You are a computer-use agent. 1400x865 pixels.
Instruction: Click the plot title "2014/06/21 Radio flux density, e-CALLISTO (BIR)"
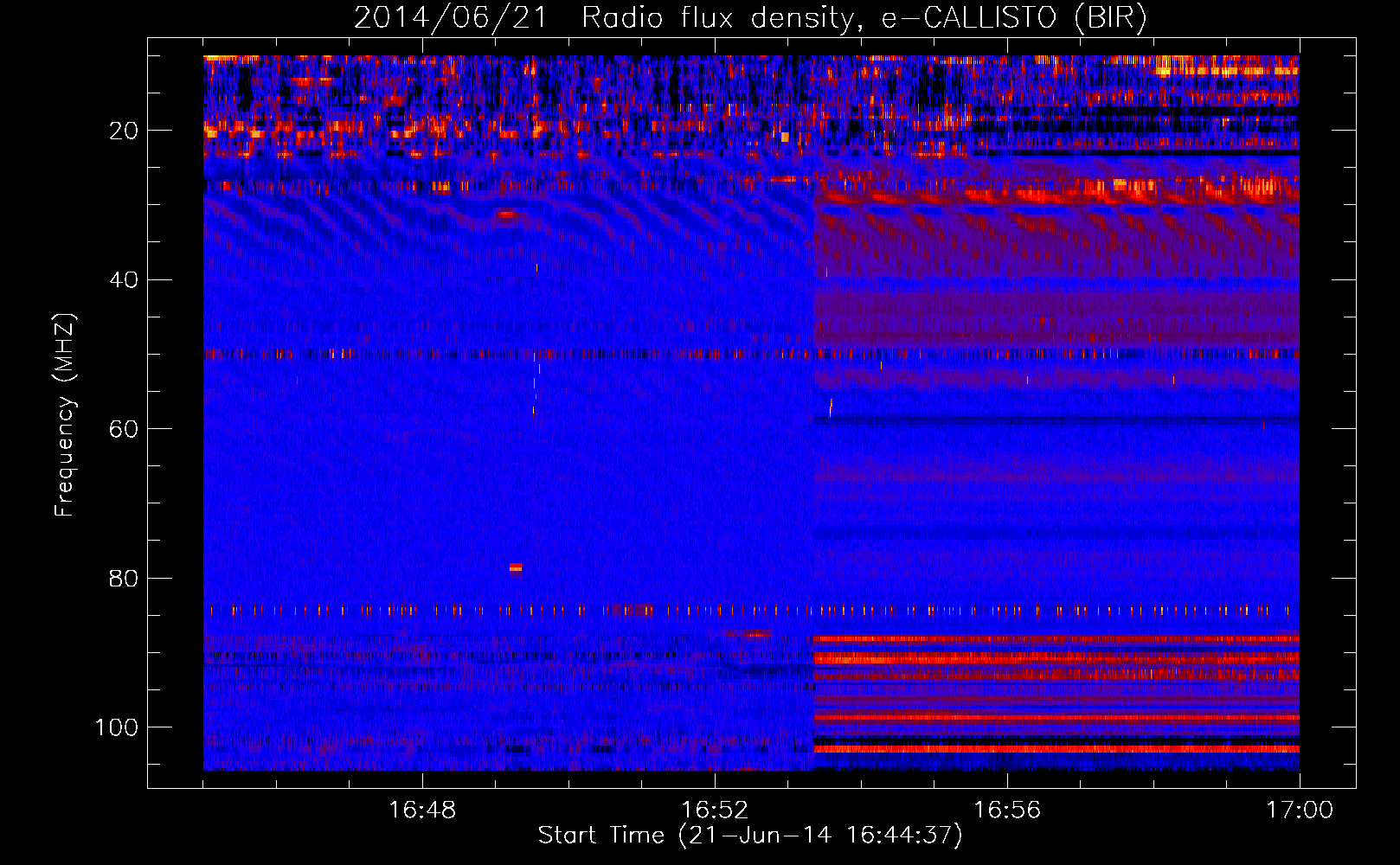coord(750,18)
